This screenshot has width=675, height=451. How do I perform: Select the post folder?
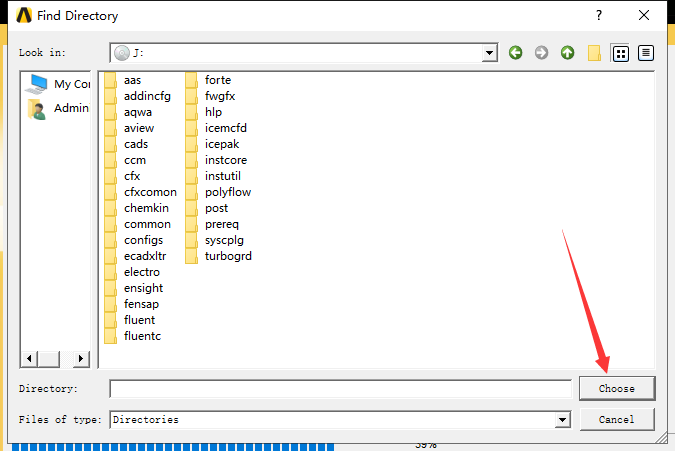tap(207, 208)
